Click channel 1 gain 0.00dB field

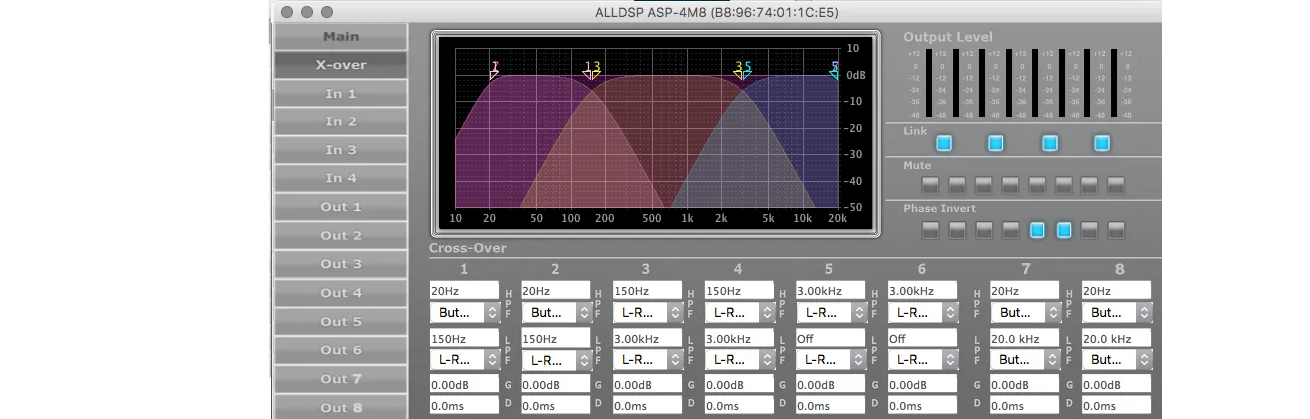[x=464, y=384]
